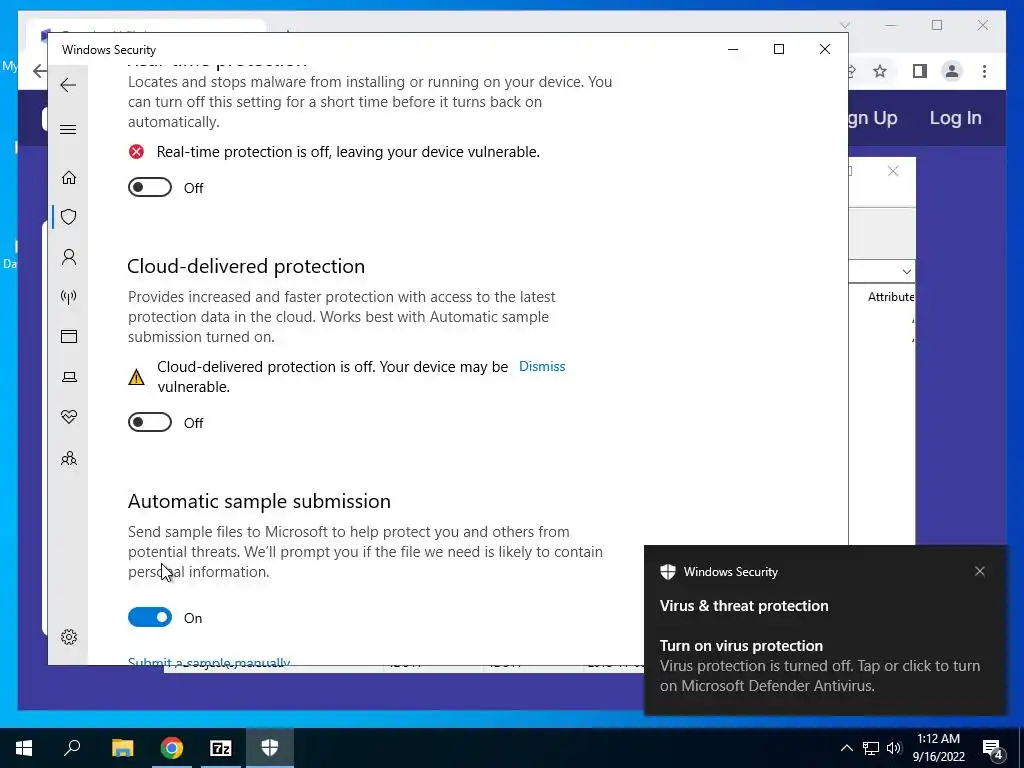Expand the dropdown in background window

[x=906, y=272]
